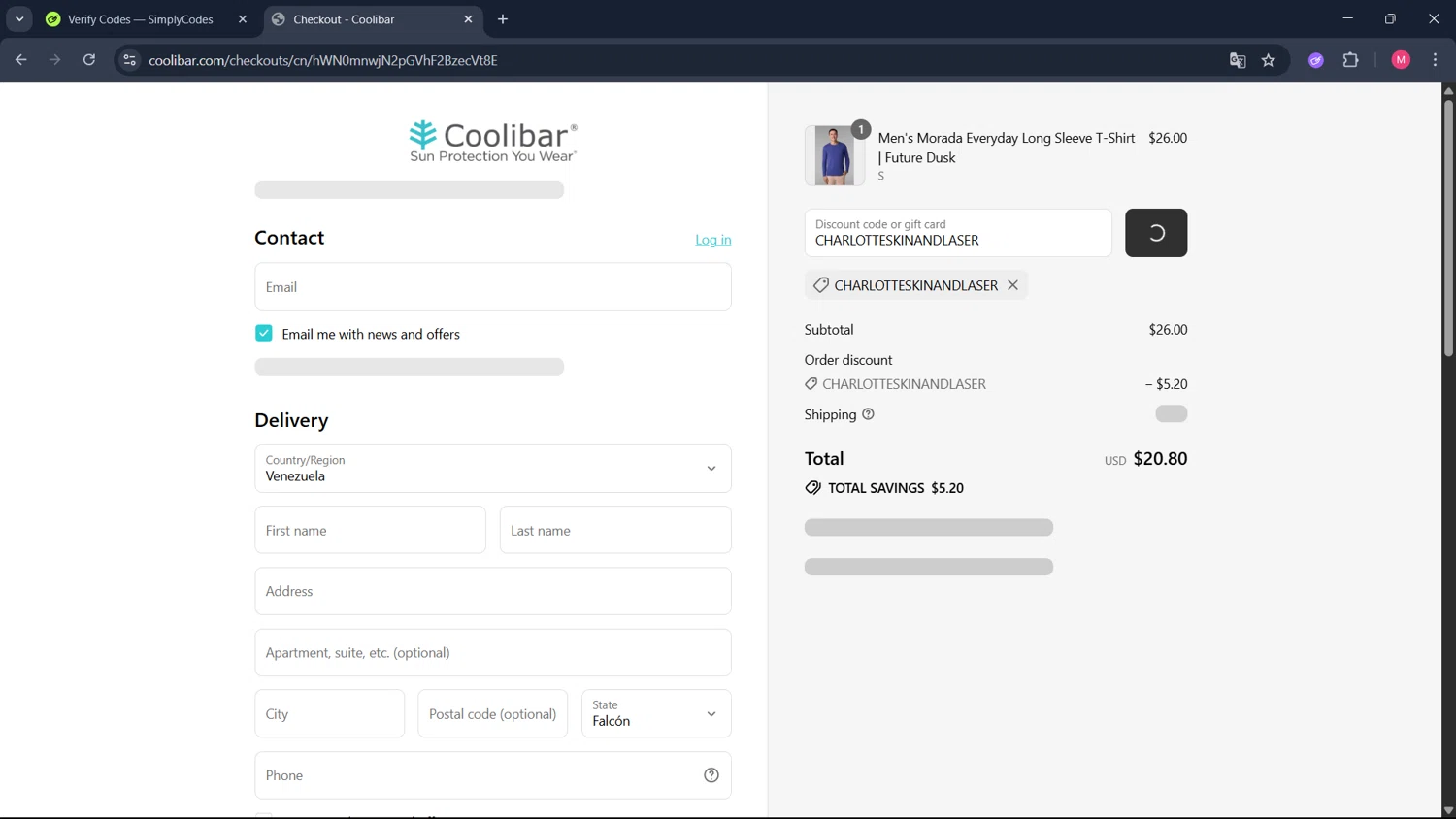Focus the City field

coord(330,713)
